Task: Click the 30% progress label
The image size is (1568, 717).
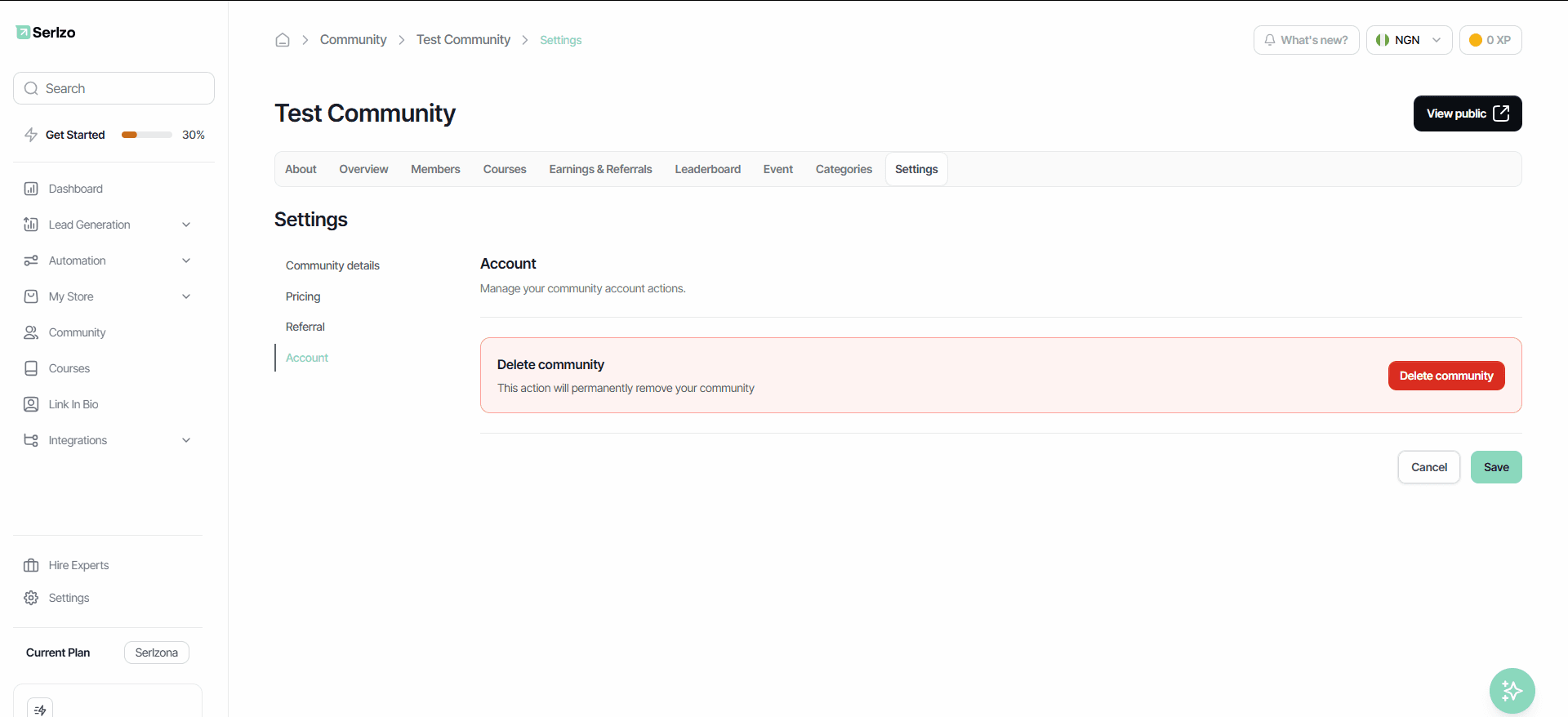Action: pos(194,135)
